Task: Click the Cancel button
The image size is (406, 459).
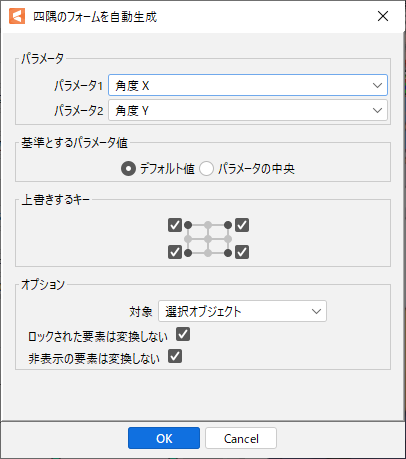Action: point(241,438)
